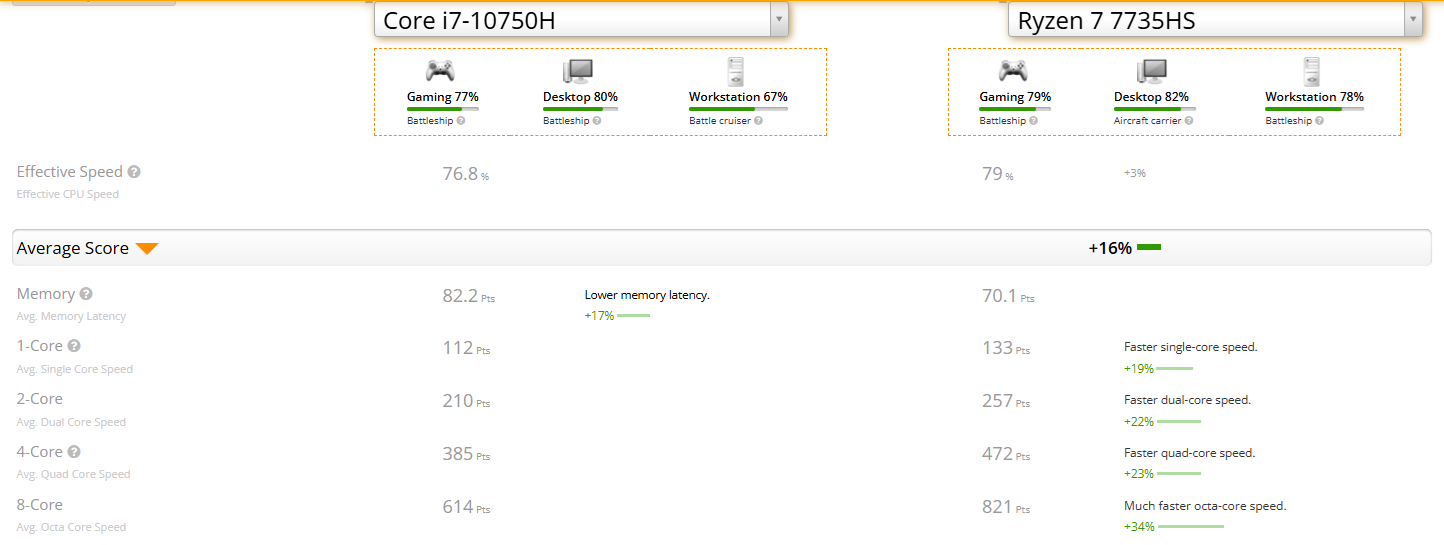Click the Battle cruiser rating label
The image size is (1444, 545).
pyautogui.click(x=720, y=121)
